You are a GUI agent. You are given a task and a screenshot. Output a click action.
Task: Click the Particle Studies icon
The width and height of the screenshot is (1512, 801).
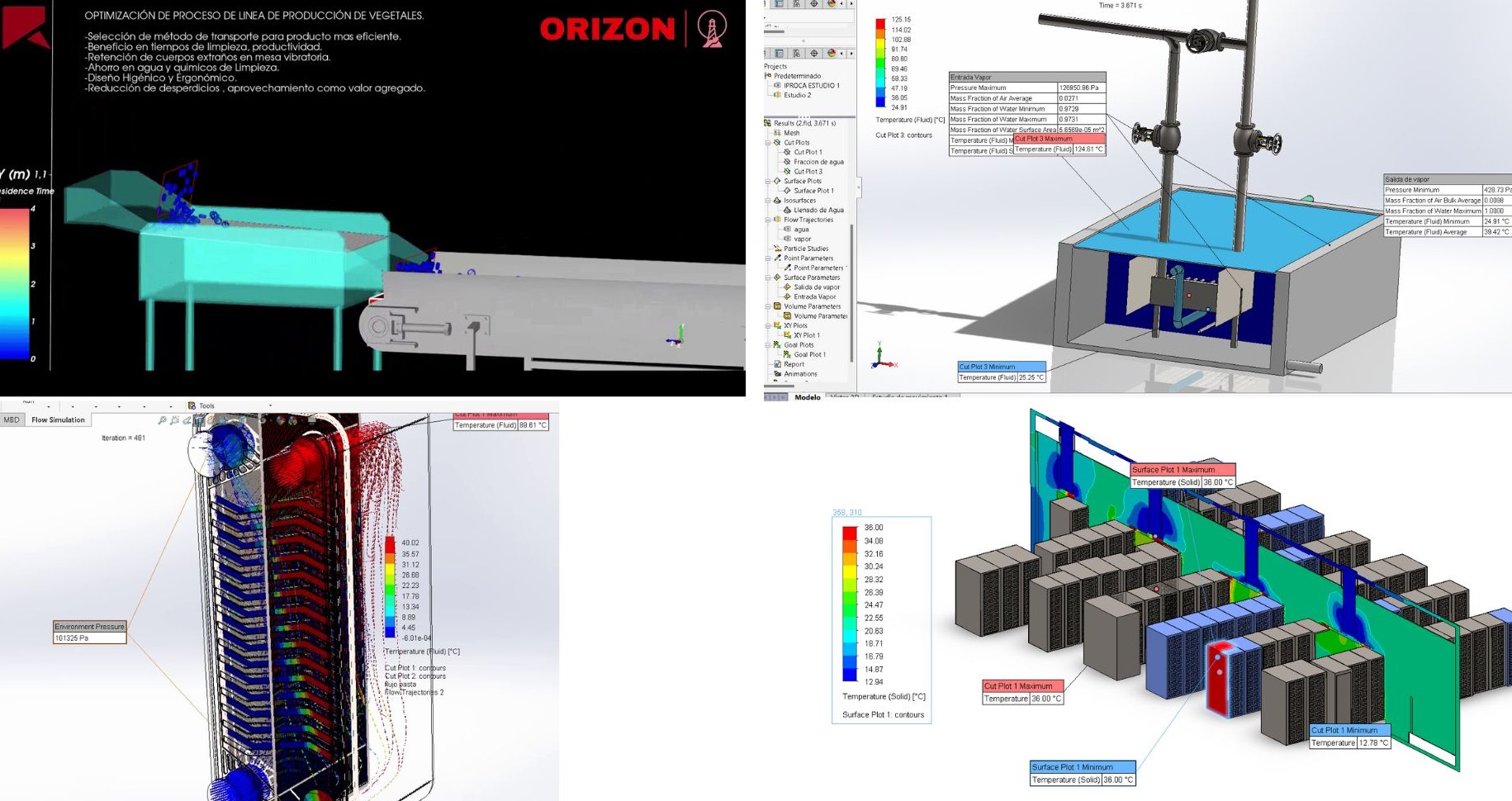point(777,249)
